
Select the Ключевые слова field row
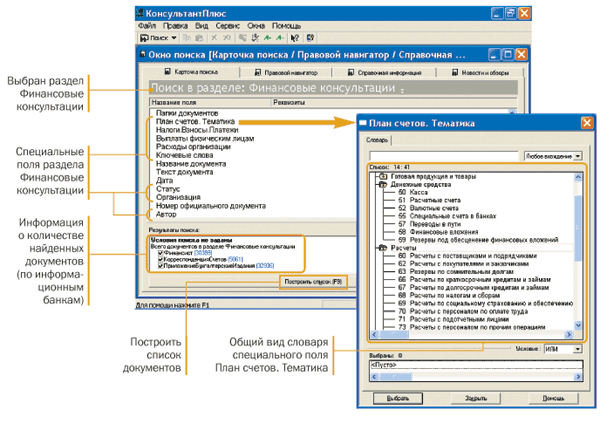(184, 155)
